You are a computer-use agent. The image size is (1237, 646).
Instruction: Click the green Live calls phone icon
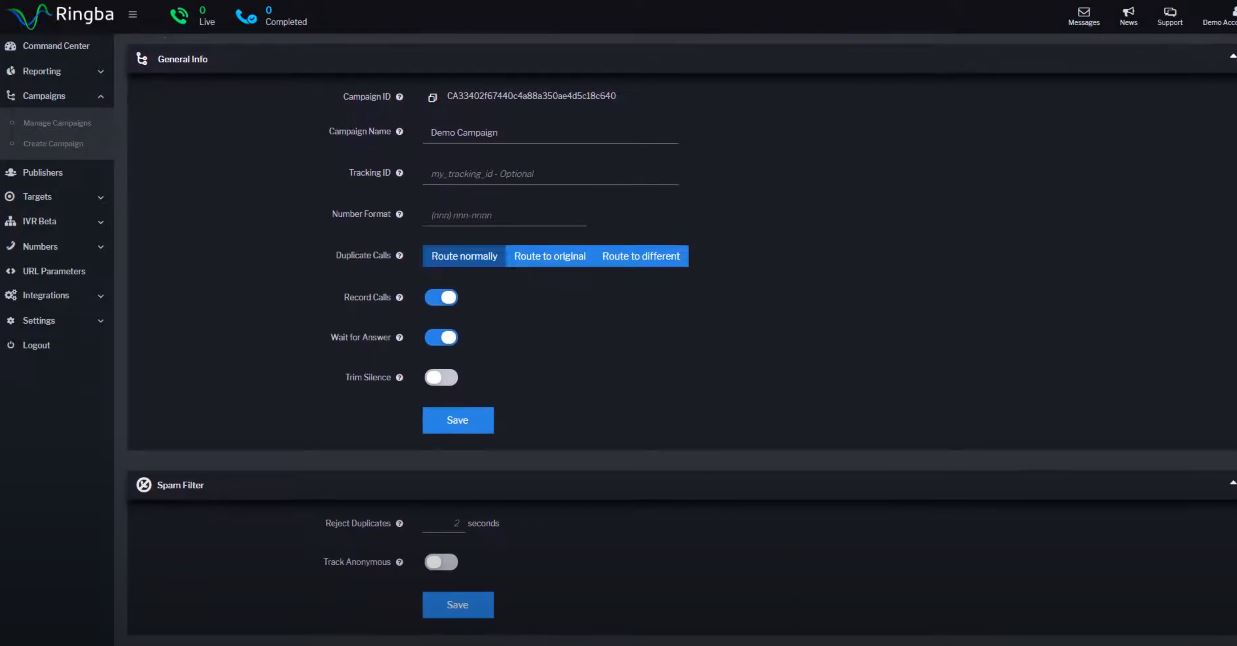(x=179, y=16)
